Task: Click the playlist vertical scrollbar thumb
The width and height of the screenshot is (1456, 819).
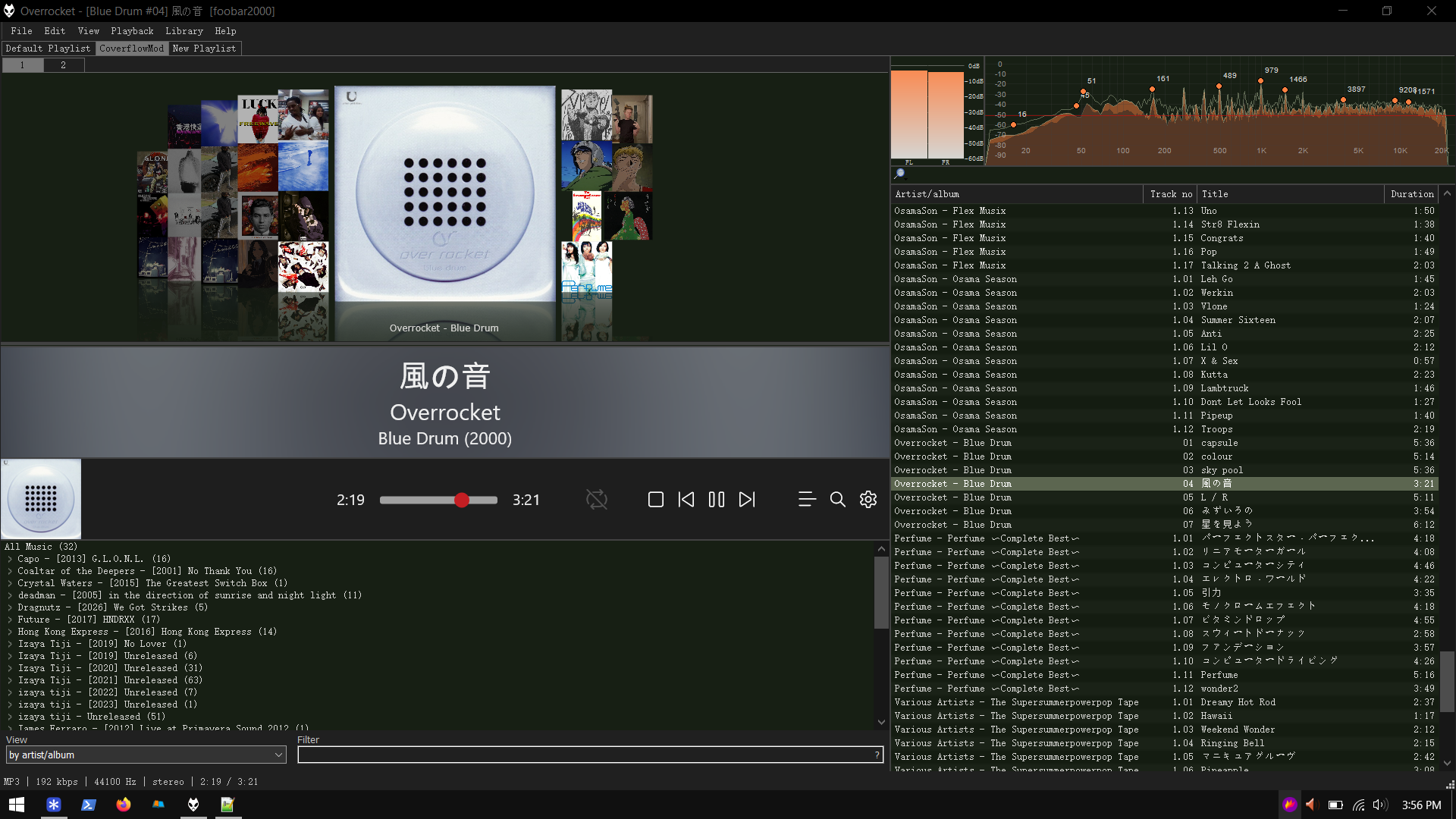Action: [1447, 681]
